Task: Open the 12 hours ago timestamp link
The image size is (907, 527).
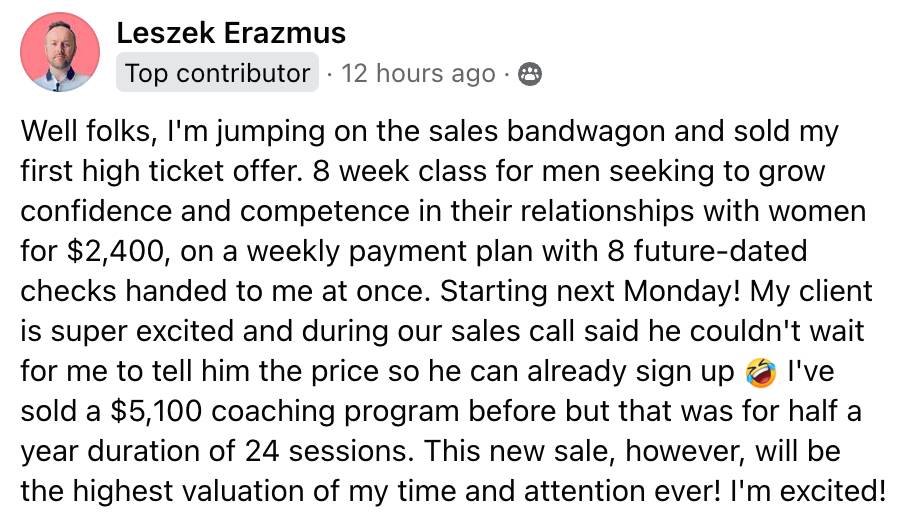Action: [x=418, y=73]
